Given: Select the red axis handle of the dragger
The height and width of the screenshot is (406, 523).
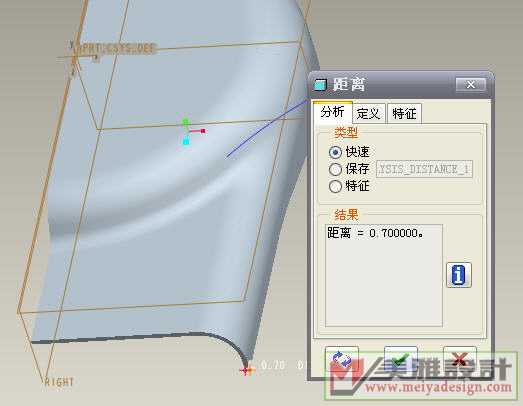Looking at the screenshot, I should 202,131.
